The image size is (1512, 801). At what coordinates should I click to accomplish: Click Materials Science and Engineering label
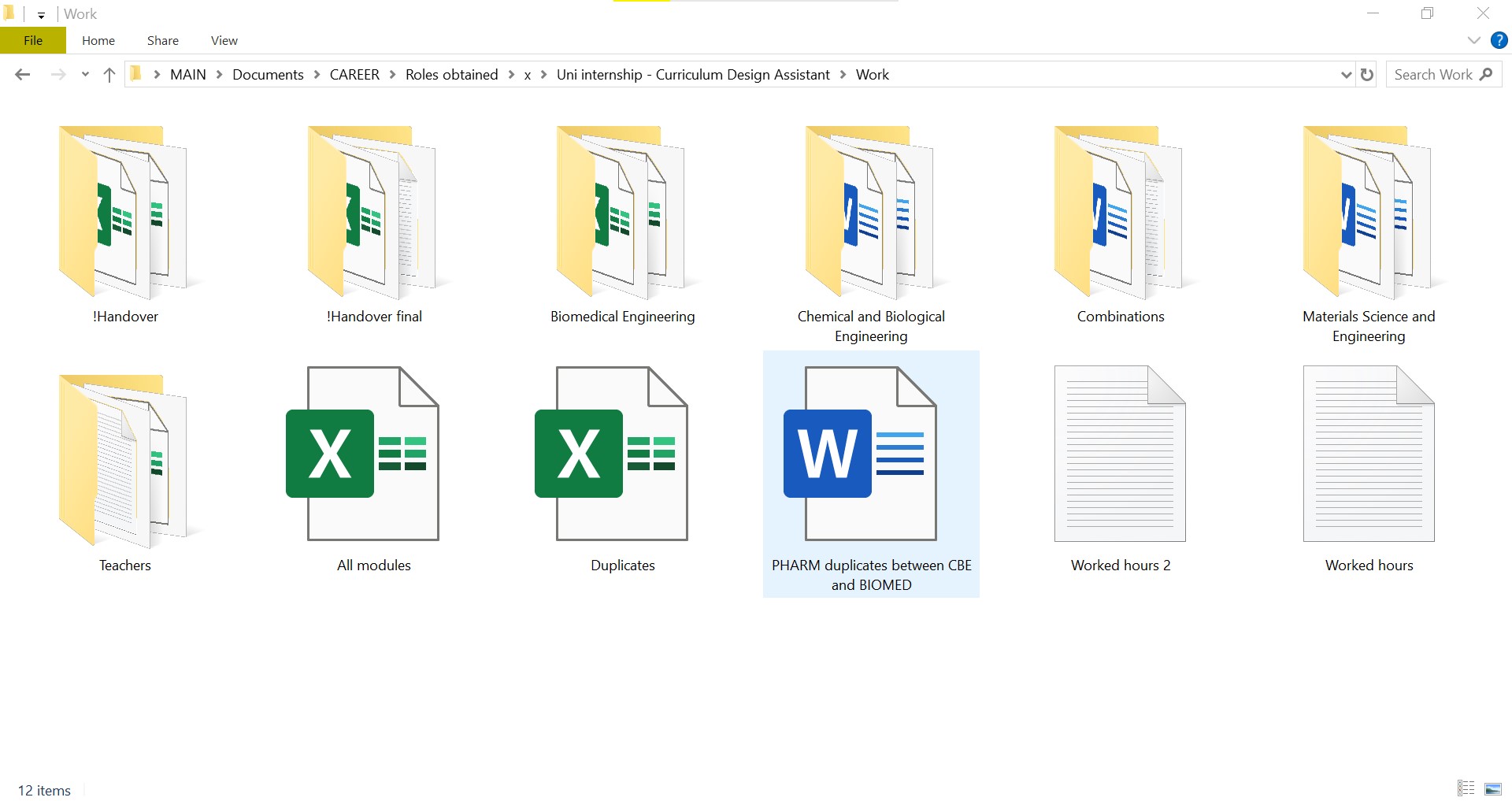pyautogui.click(x=1369, y=326)
